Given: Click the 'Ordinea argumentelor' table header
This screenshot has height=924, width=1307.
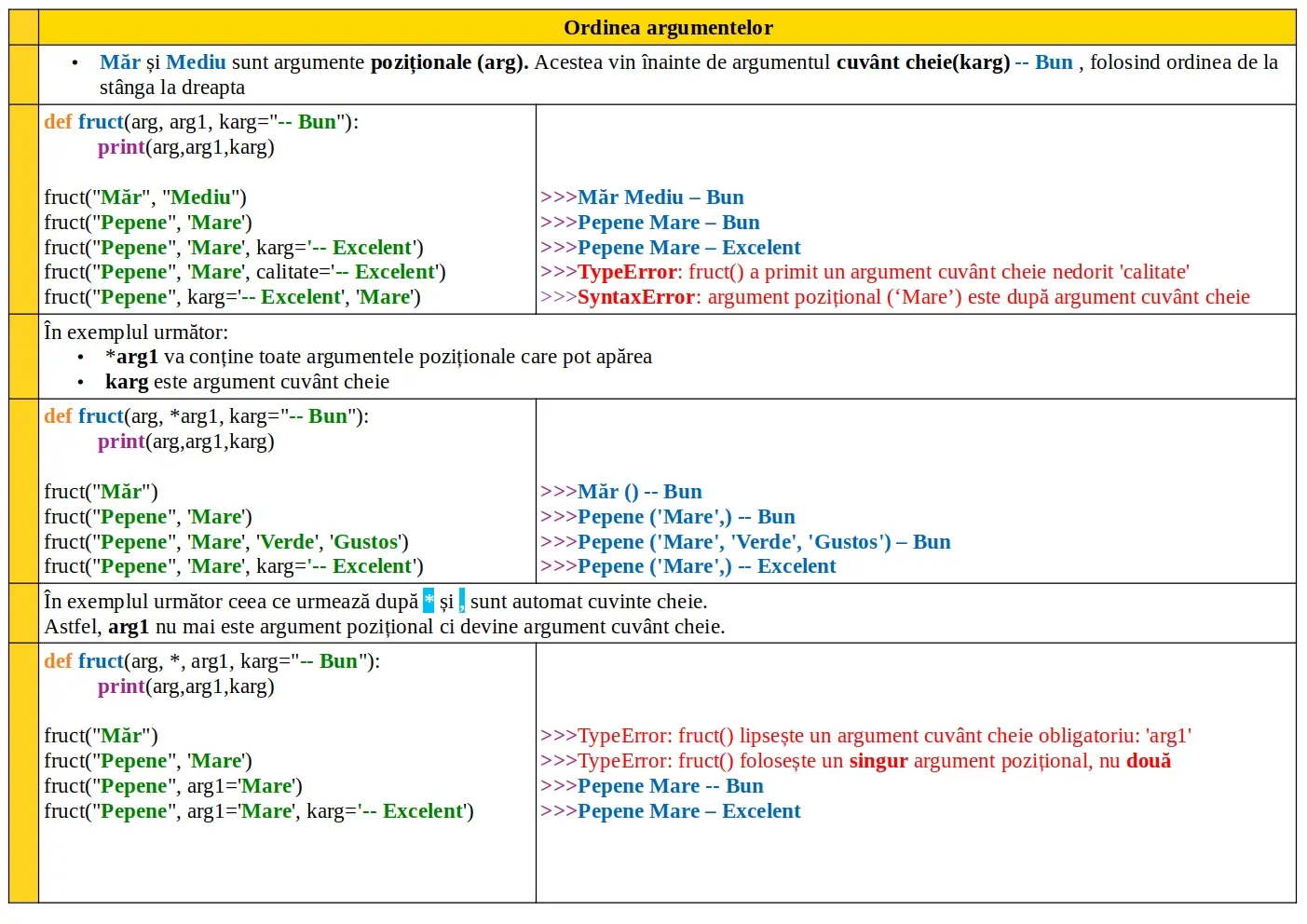Looking at the screenshot, I should click(667, 28).
